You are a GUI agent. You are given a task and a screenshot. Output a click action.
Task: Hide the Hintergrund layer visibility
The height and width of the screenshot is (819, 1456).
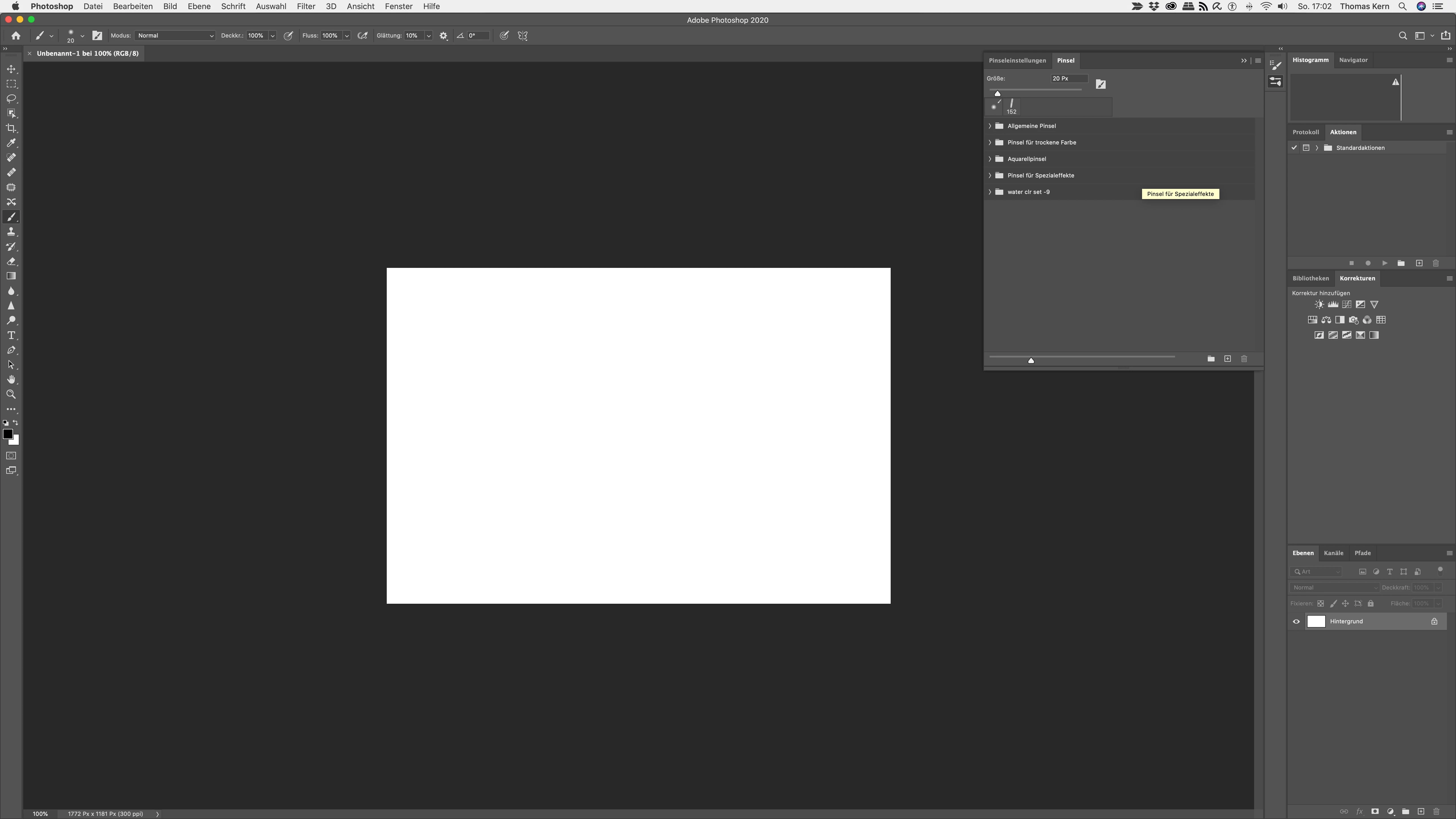[x=1296, y=622]
